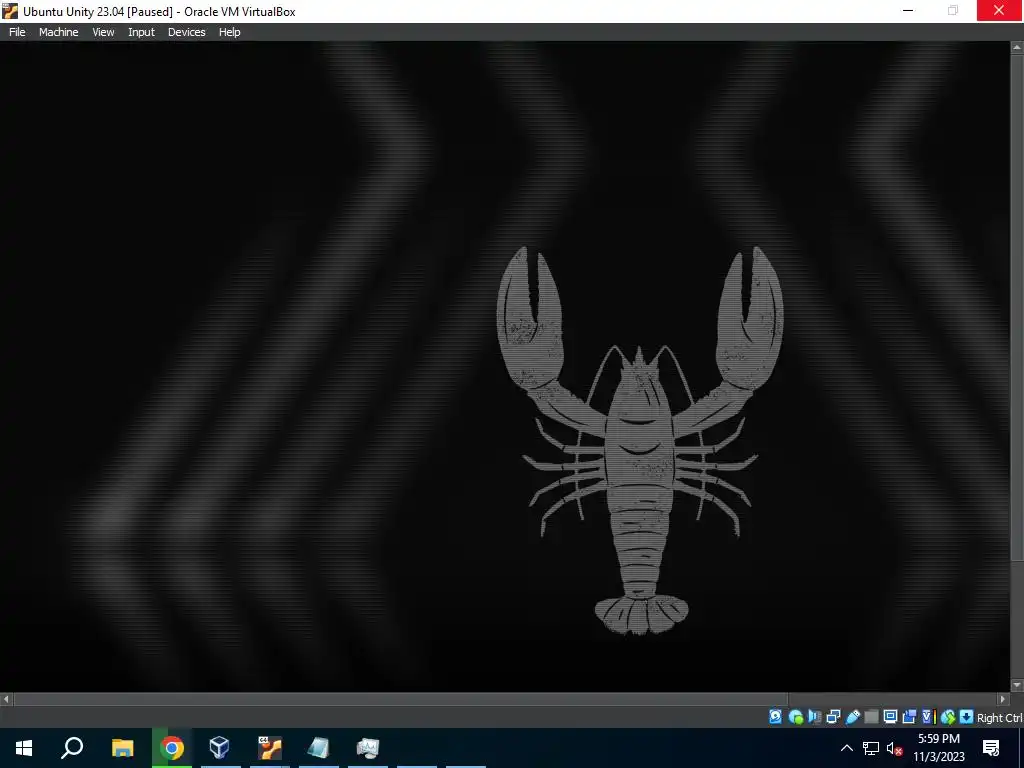The height and width of the screenshot is (768, 1024).
Task: Switch to Google Chrome in taskbar
Action: (172, 748)
